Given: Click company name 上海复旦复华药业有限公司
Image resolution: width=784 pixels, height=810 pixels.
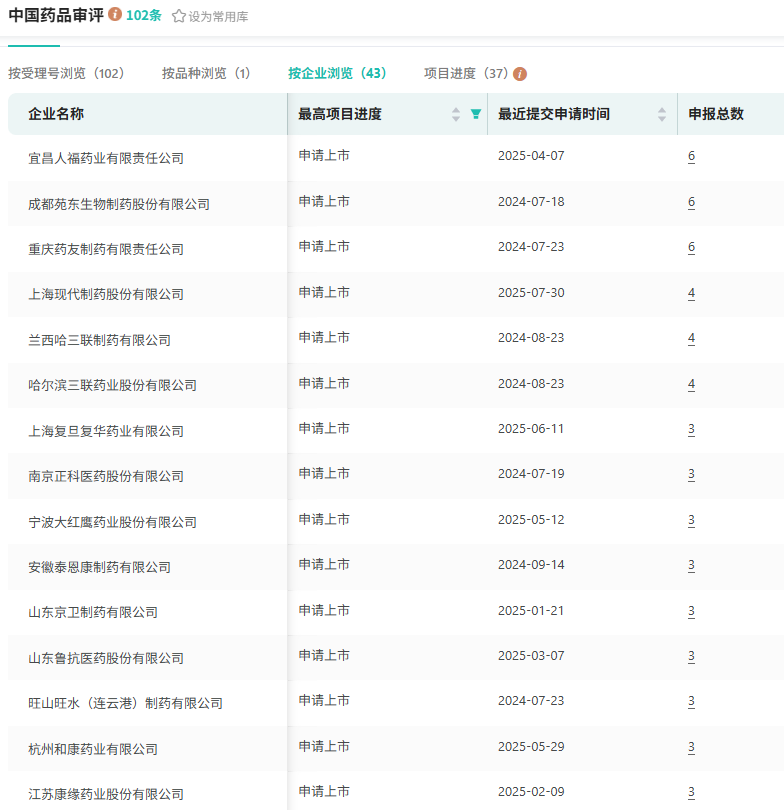Looking at the screenshot, I should [x=106, y=431].
